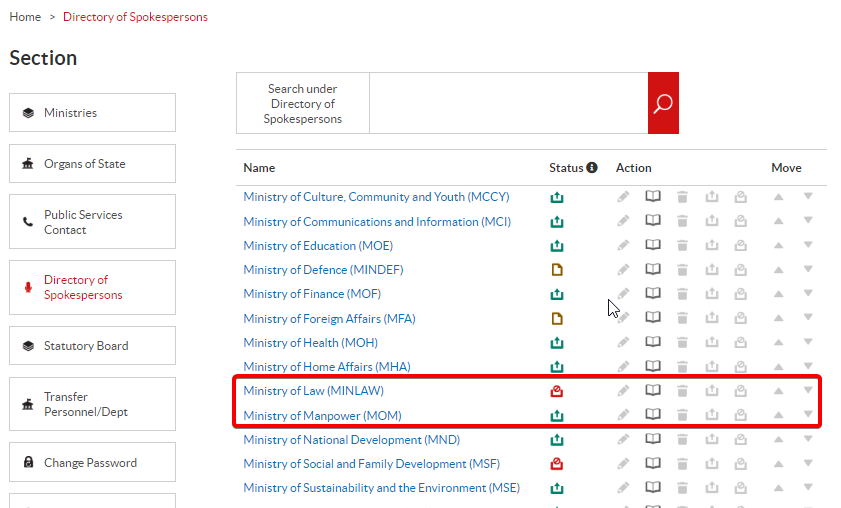Image resolution: width=841 pixels, height=508 pixels.
Task: Click the Directory of Spokespersons search field
Action: (x=508, y=103)
